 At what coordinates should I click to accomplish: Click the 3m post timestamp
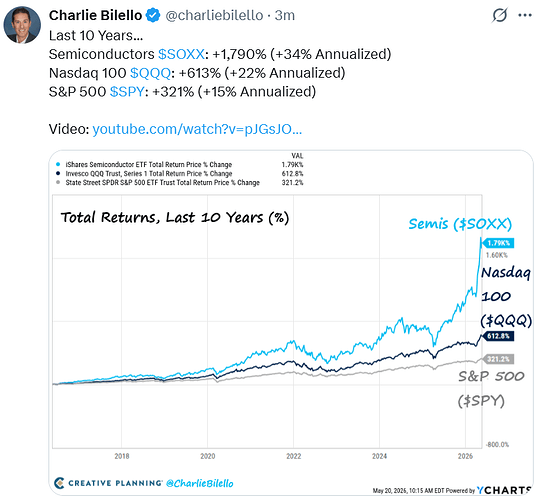pos(285,15)
